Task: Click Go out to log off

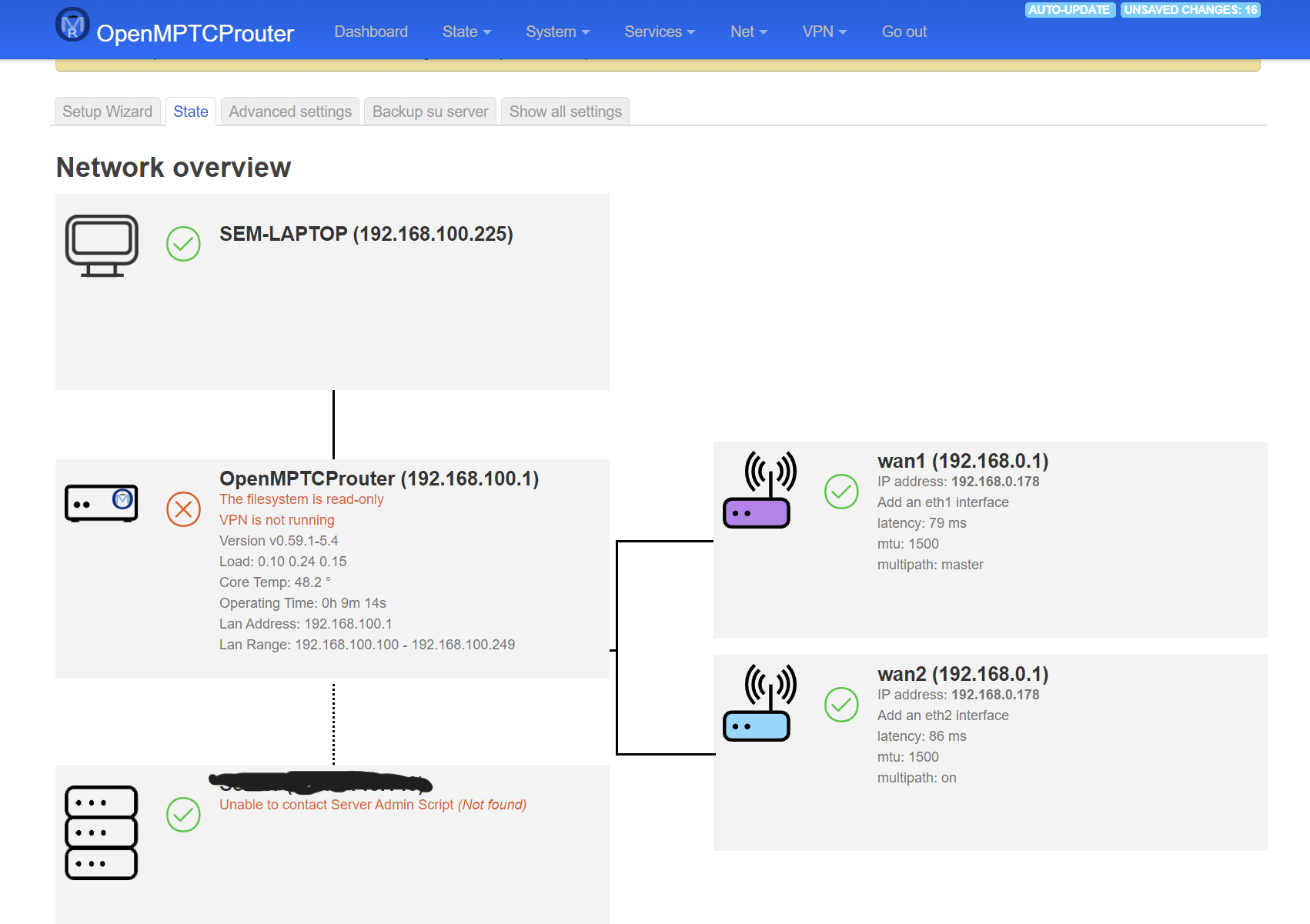Action: coord(904,32)
